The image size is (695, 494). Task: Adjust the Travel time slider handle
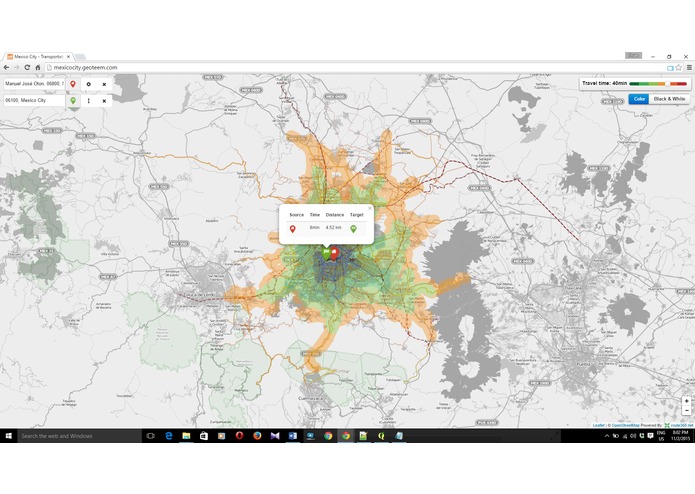(668, 83)
